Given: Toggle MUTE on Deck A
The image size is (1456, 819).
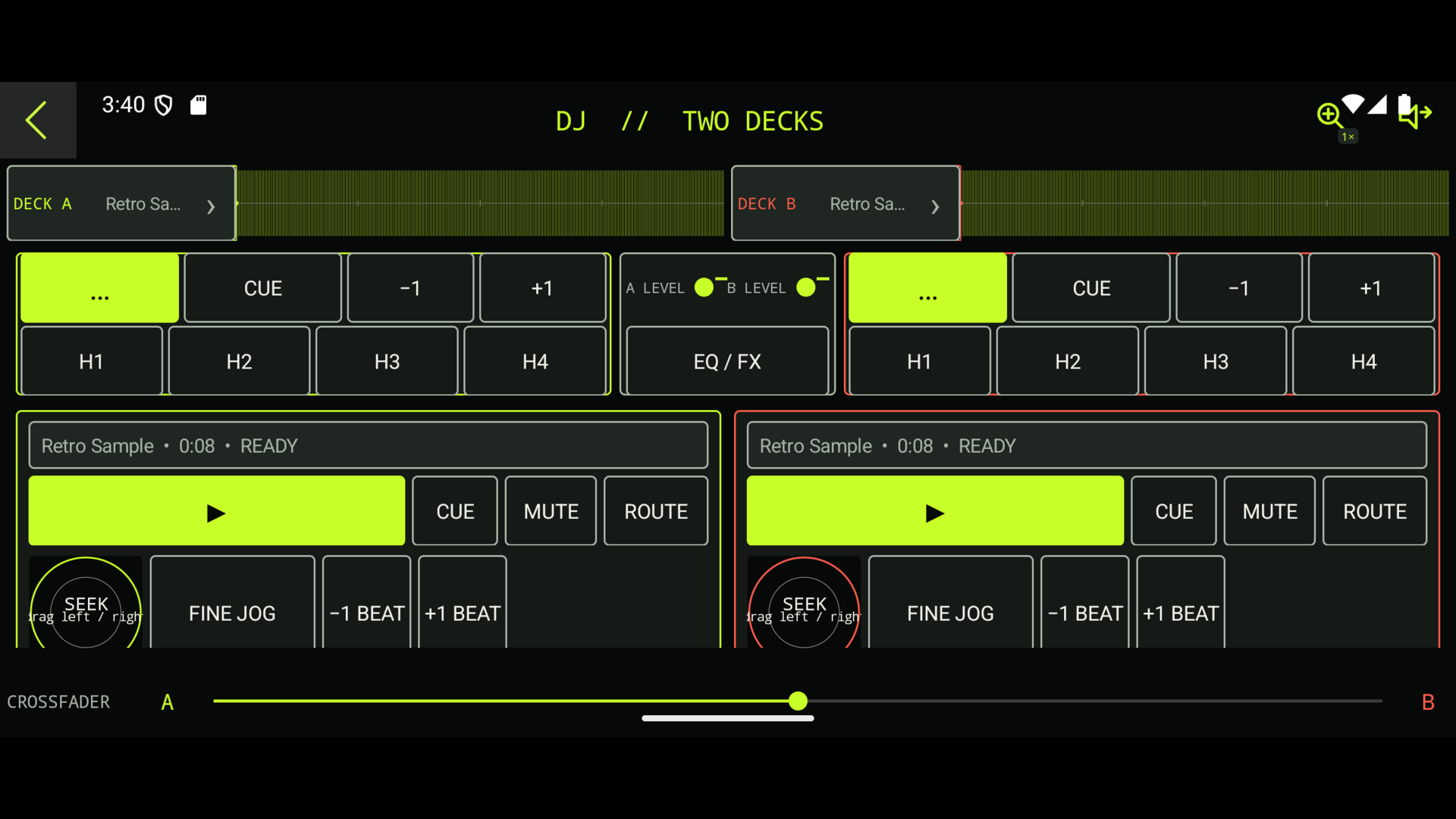Looking at the screenshot, I should (551, 511).
